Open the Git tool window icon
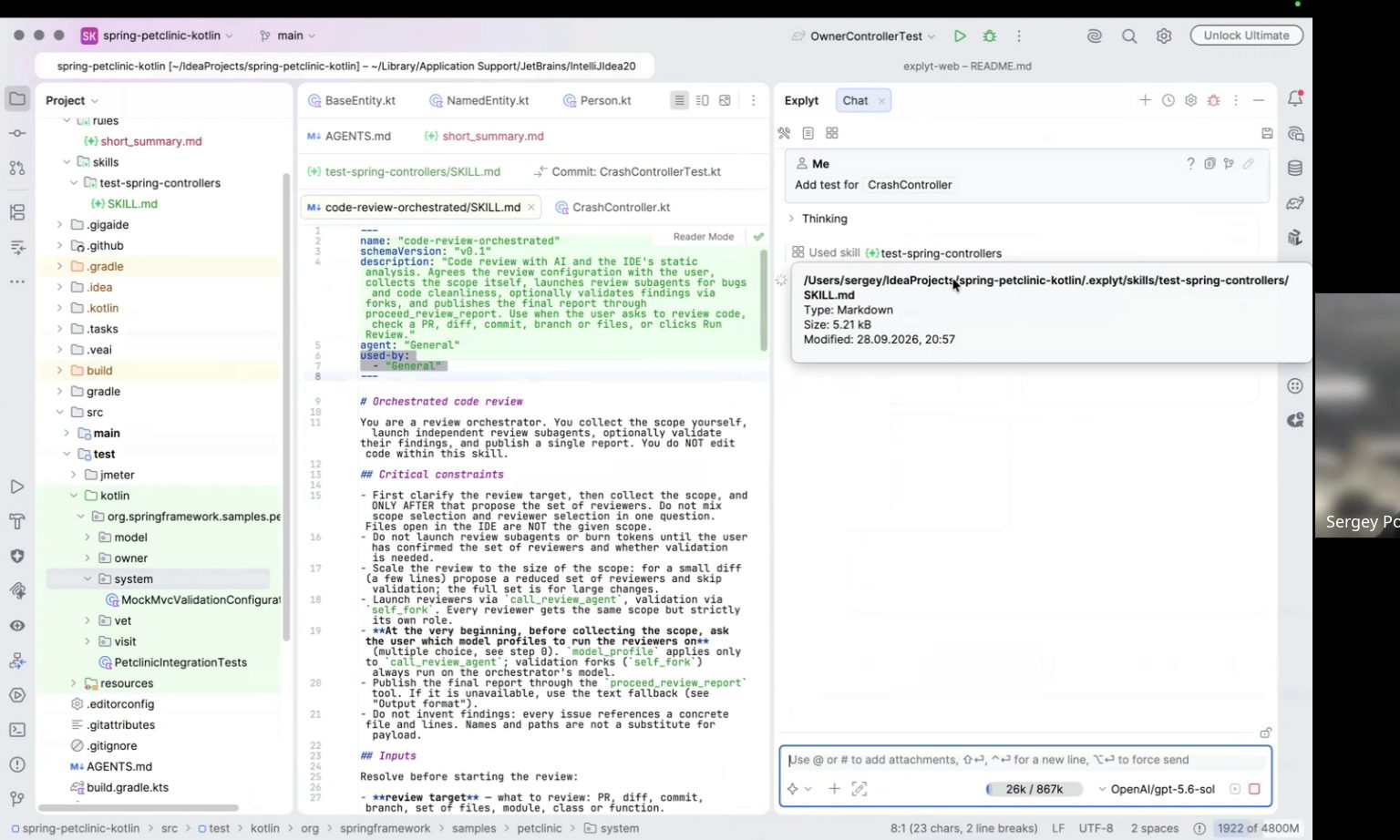This screenshot has width=1400, height=840. (x=17, y=799)
